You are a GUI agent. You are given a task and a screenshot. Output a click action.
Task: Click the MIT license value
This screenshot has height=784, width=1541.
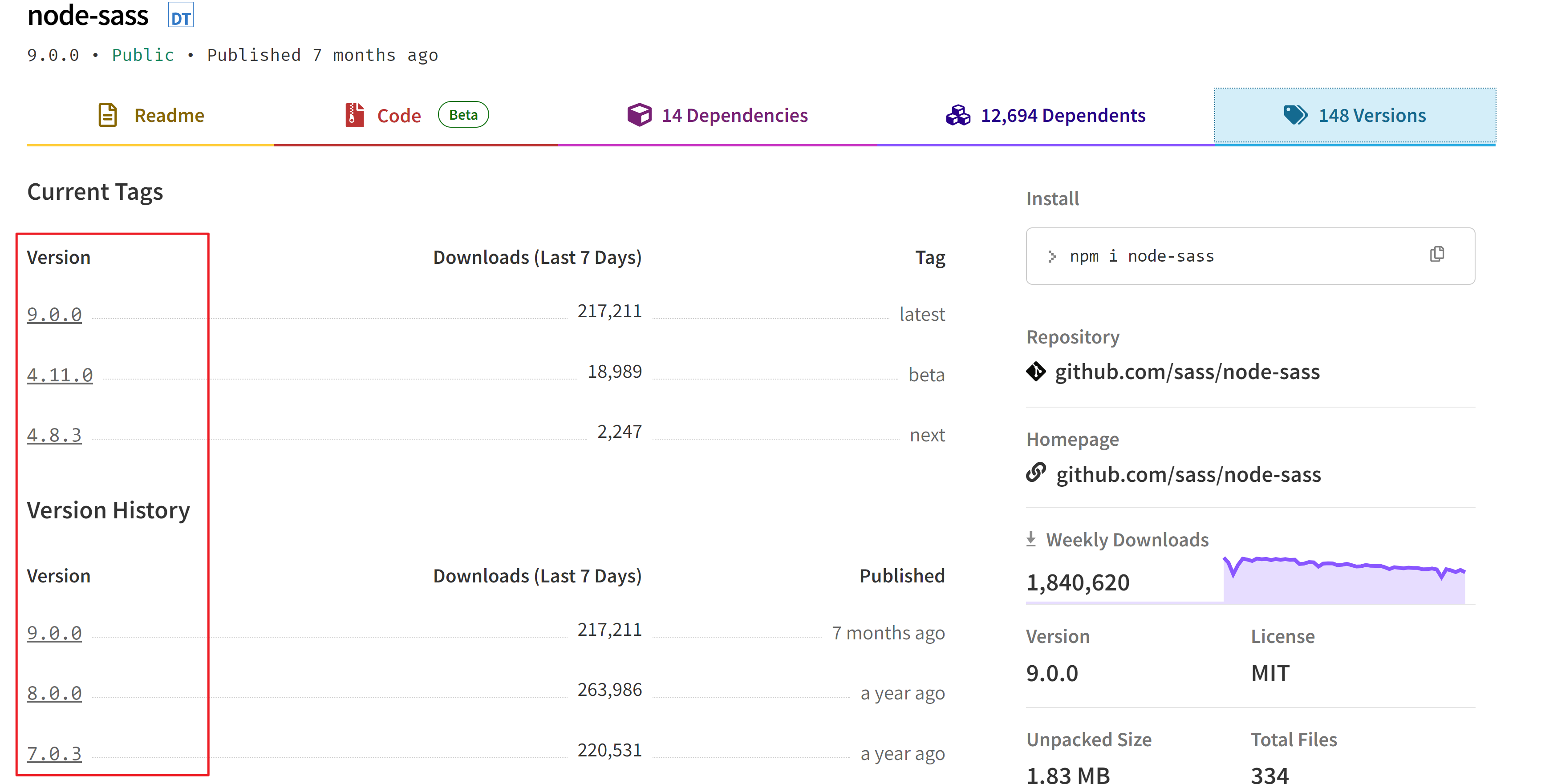coord(1270,673)
